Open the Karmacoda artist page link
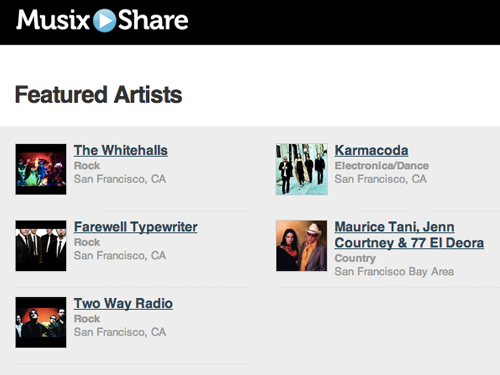 click(371, 150)
